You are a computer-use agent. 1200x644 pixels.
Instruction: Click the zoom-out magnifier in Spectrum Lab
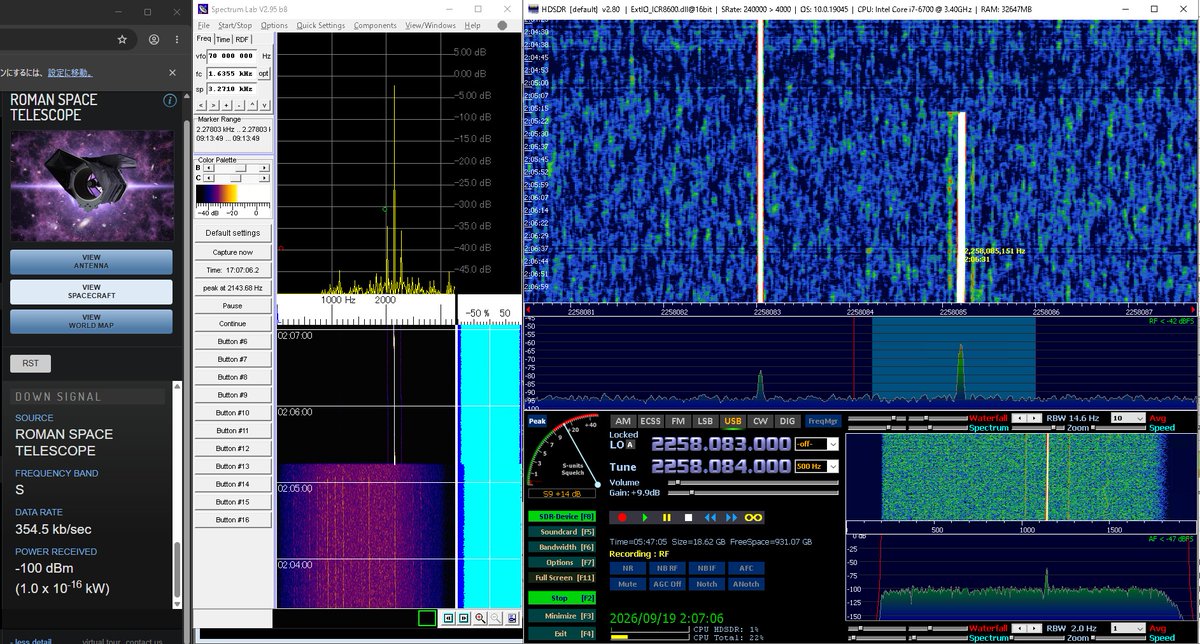point(495,618)
